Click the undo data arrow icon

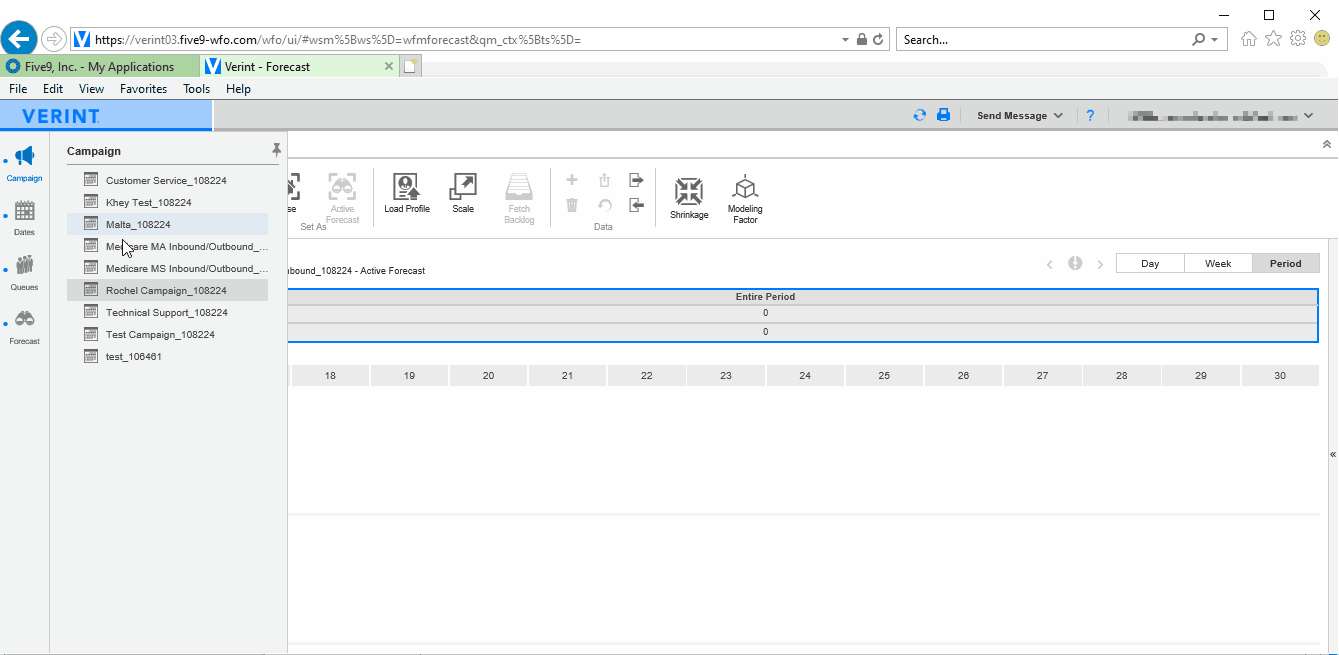pyautogui.click(x=604, y=205)
